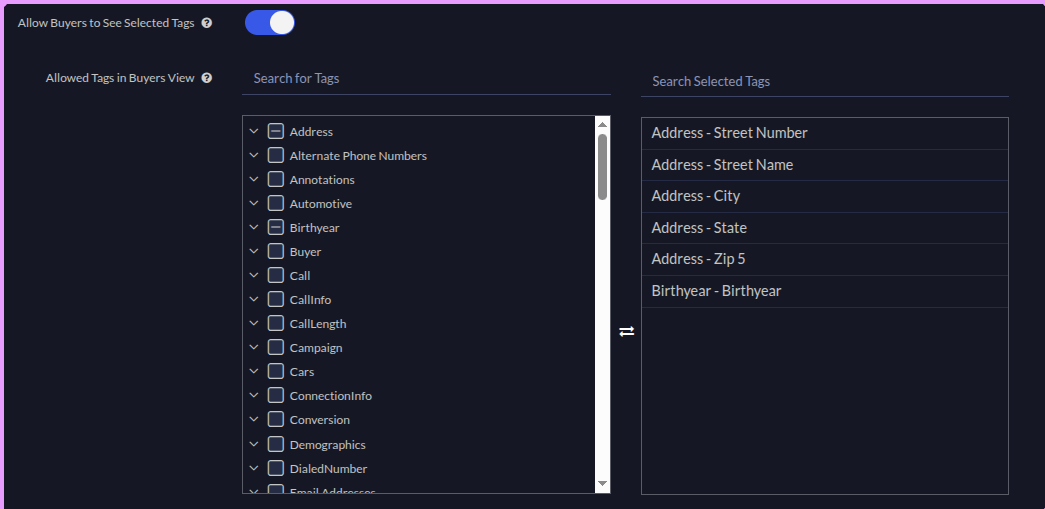Click the CallLength tree label

click(318, 324)
